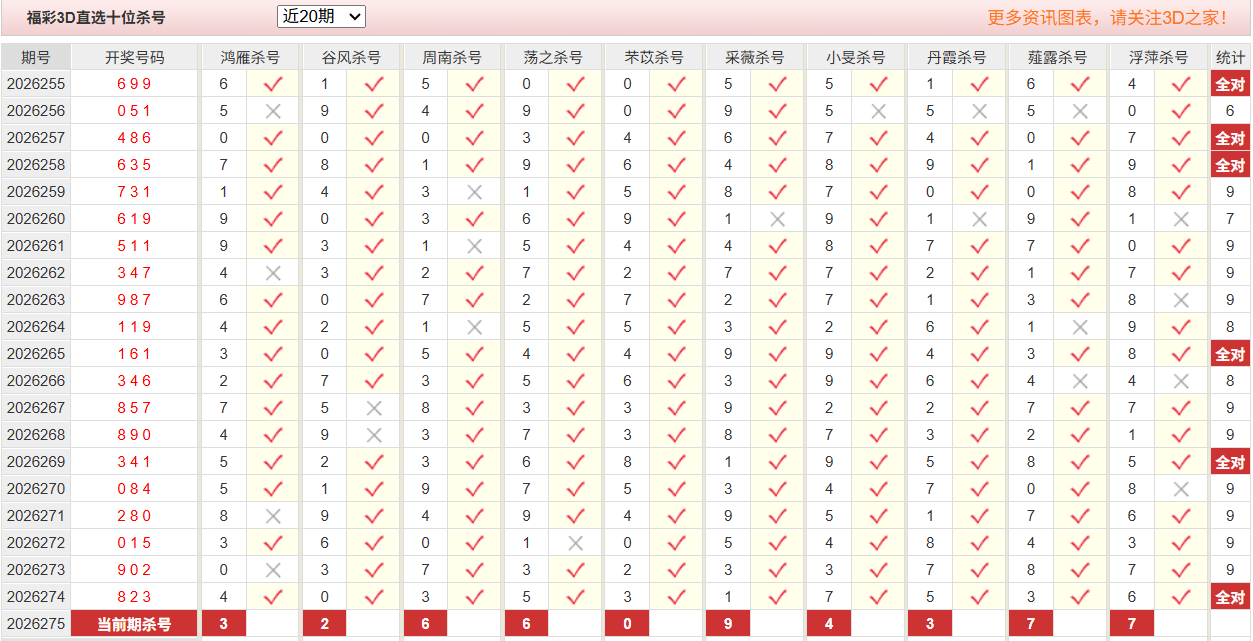Select the 浮萍 check mark in row 2026274

pos(1182,597)
